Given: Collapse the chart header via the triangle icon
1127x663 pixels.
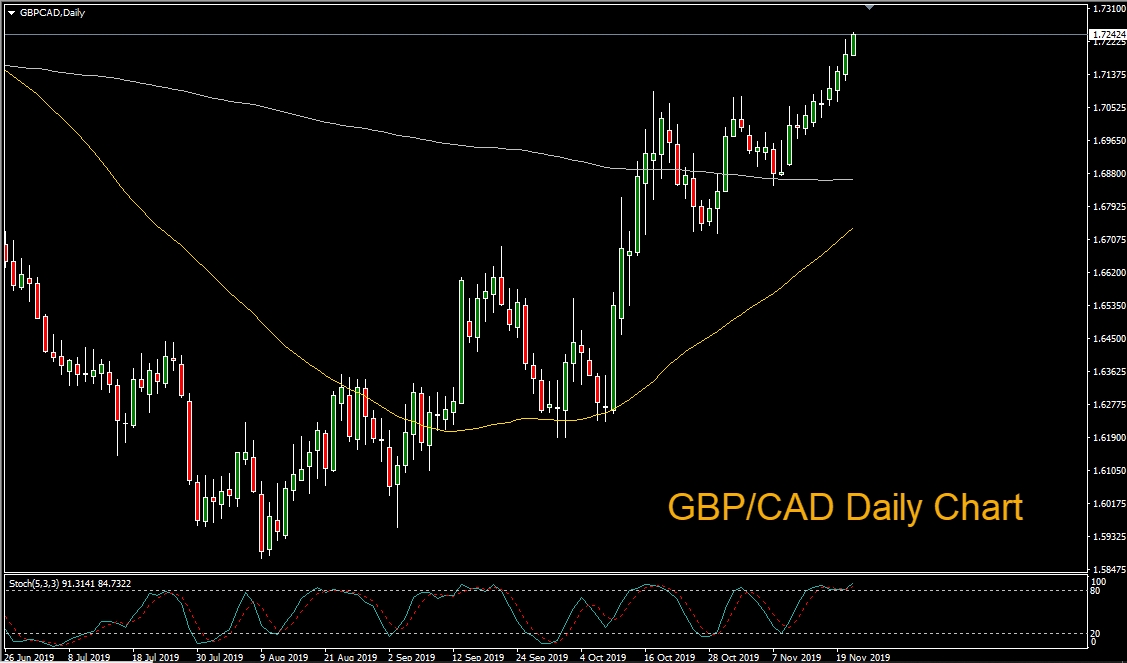Looking at the screenshot, I should click(x=10, y=14).
